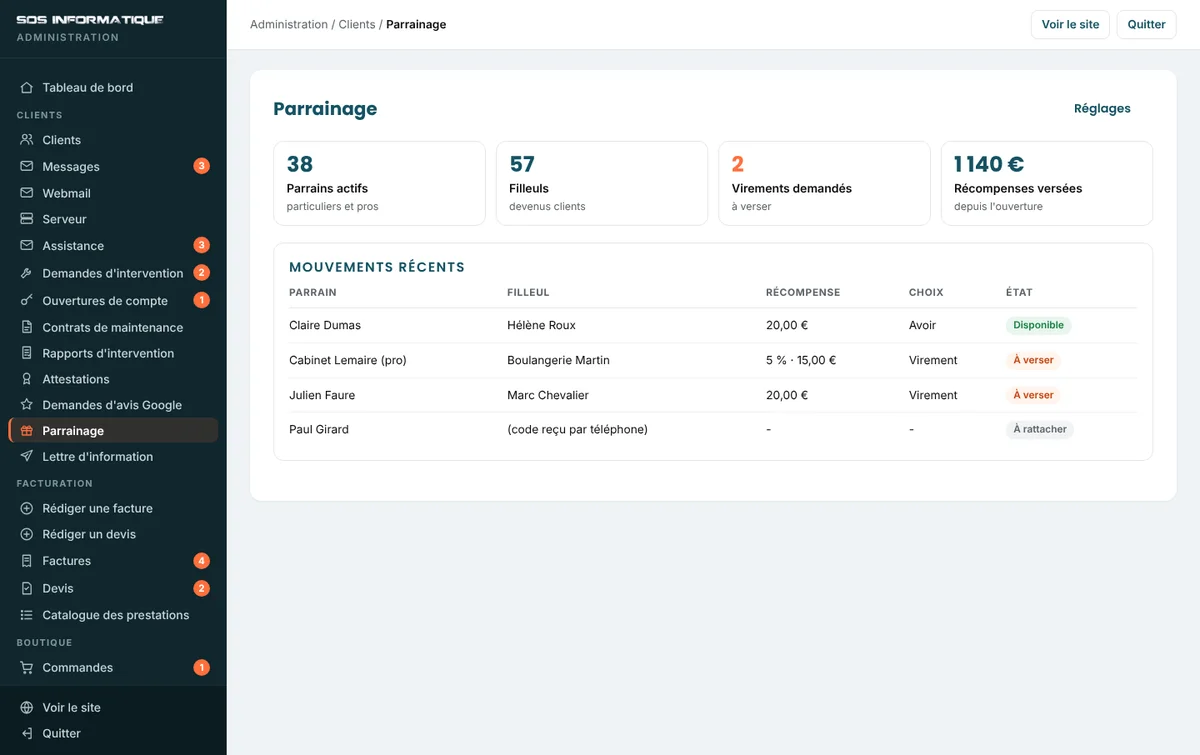Click the À verser status for Julien Faure
The height and width of the screenshot is (755, 1200).
1033,395
